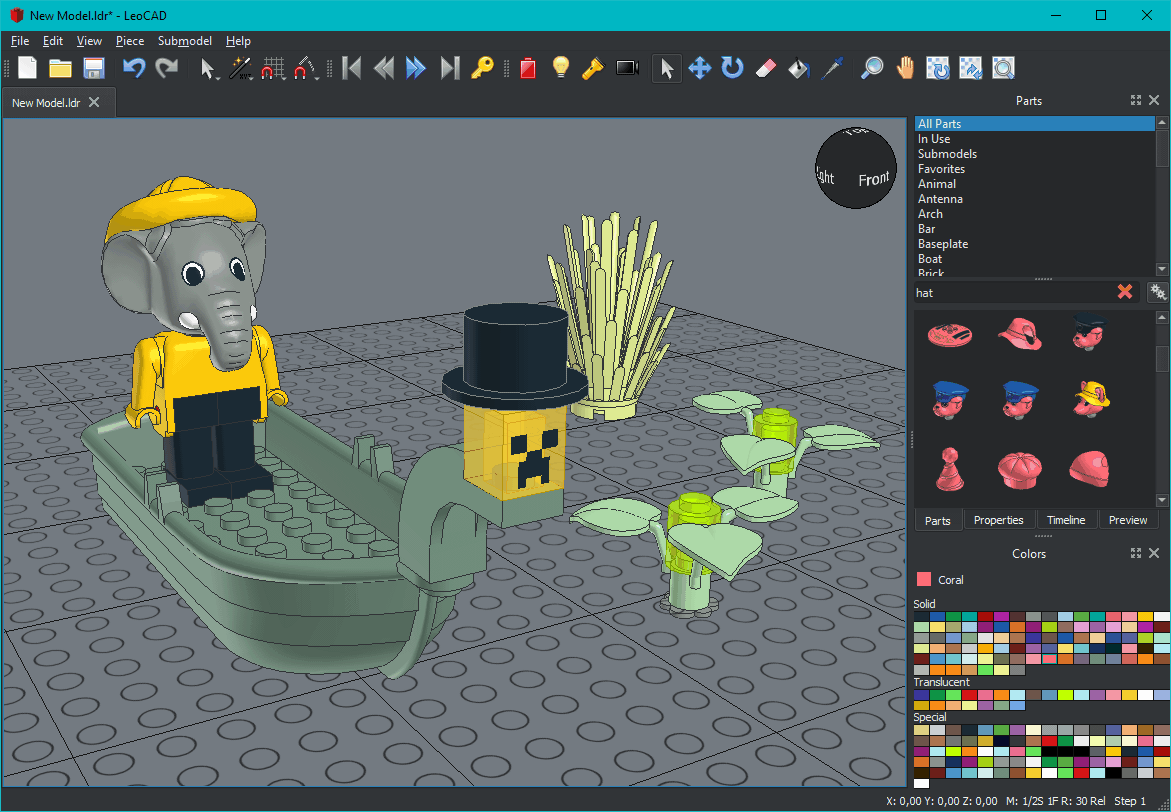Activate the Rotate tool with blue circular arrow
The width and height of the screenshot is (1171, 812).
coord(733,68)
